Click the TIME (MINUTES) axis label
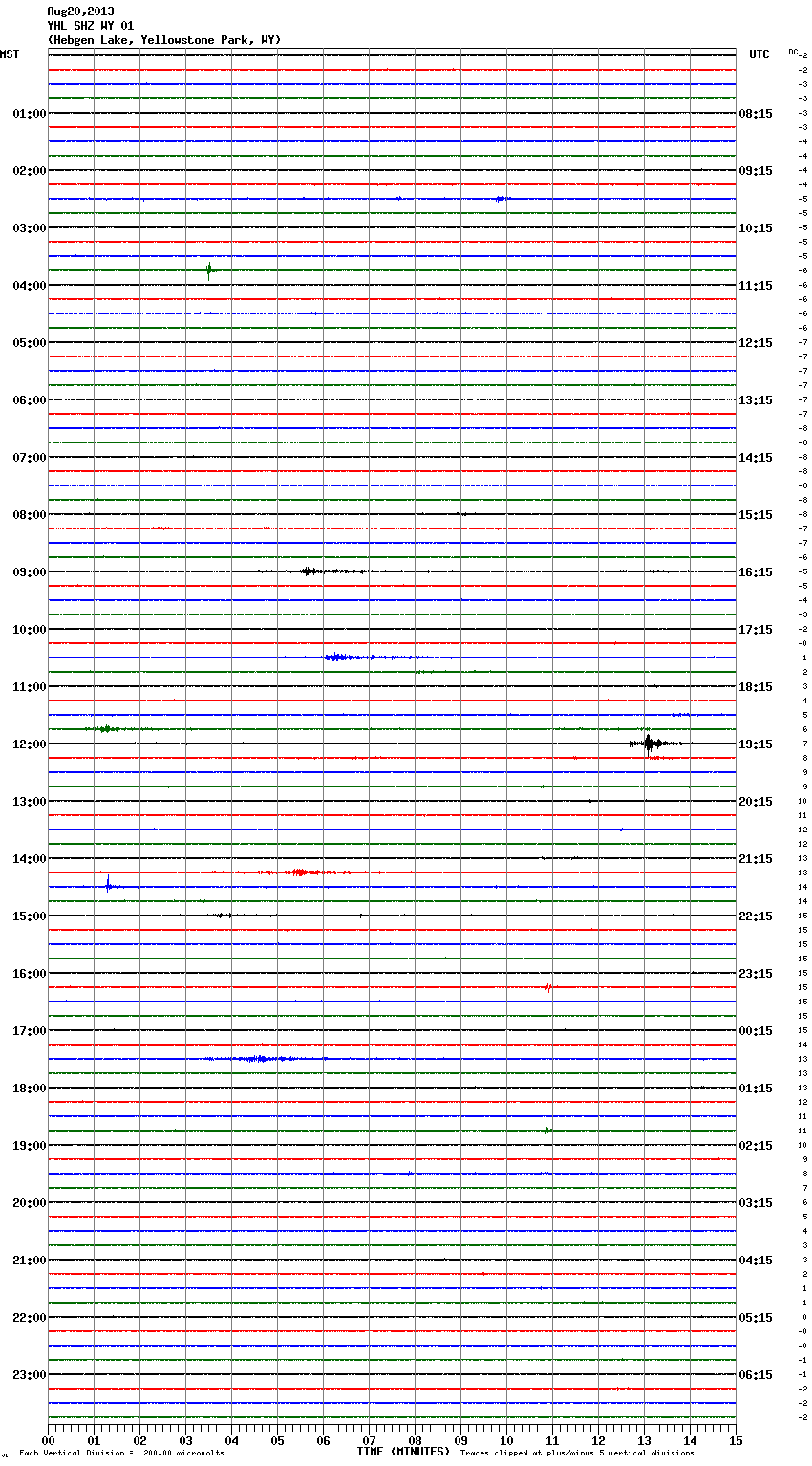Image resolution: width=812 pixels, height=1466 pixels. (x=402, y=1452)
